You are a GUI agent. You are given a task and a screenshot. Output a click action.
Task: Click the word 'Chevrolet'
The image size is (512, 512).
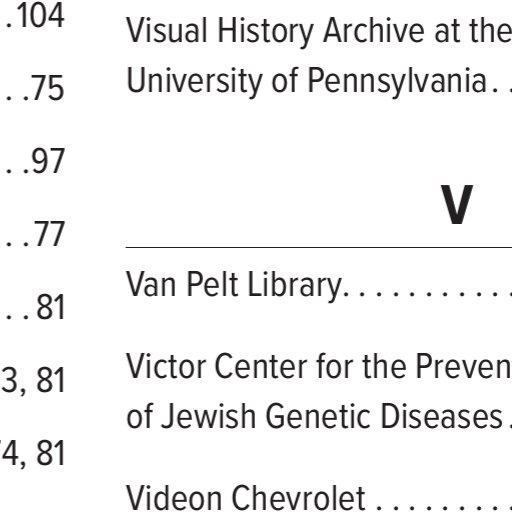coord(299,498)
